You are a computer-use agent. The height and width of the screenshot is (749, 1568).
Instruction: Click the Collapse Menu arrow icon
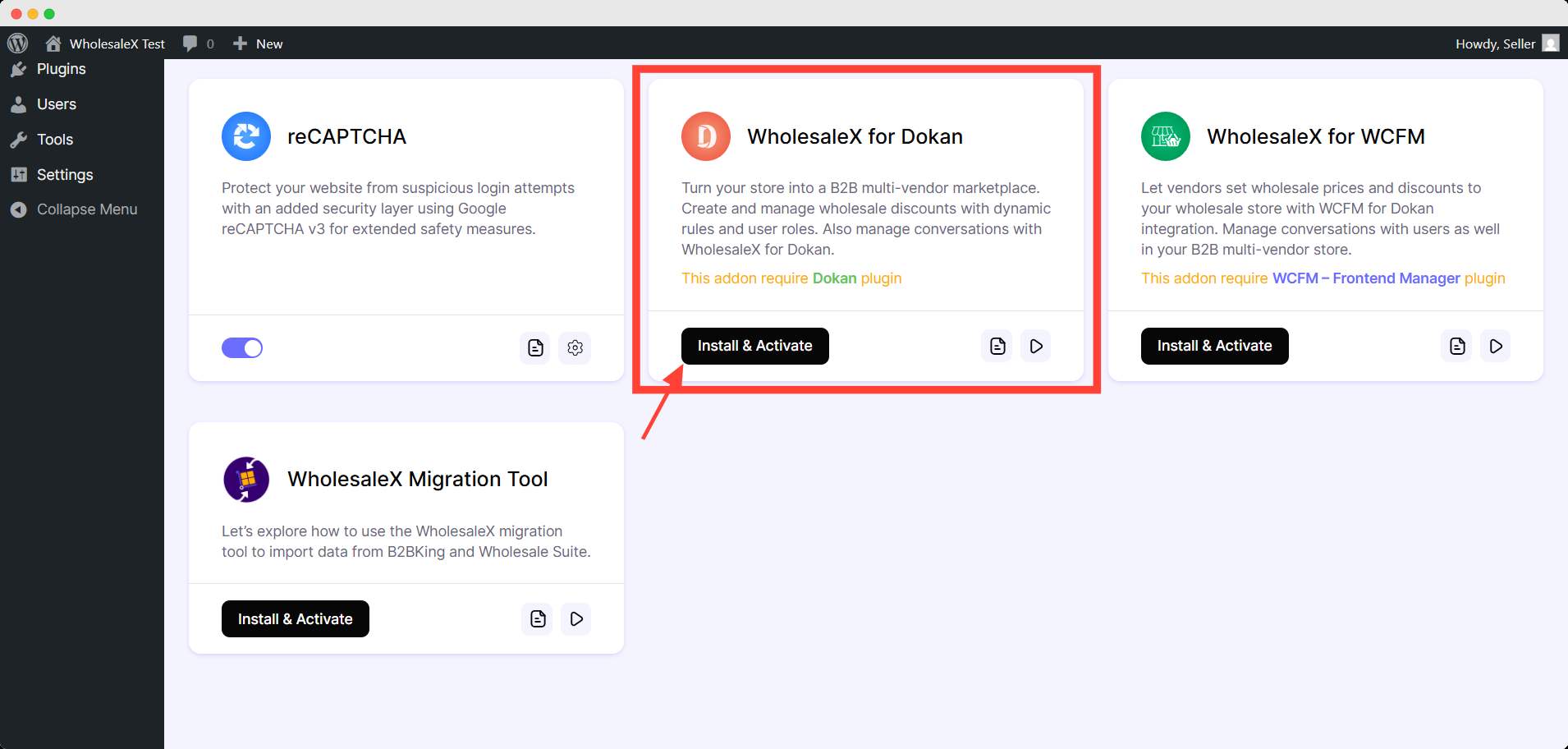[x=19, y=209]
